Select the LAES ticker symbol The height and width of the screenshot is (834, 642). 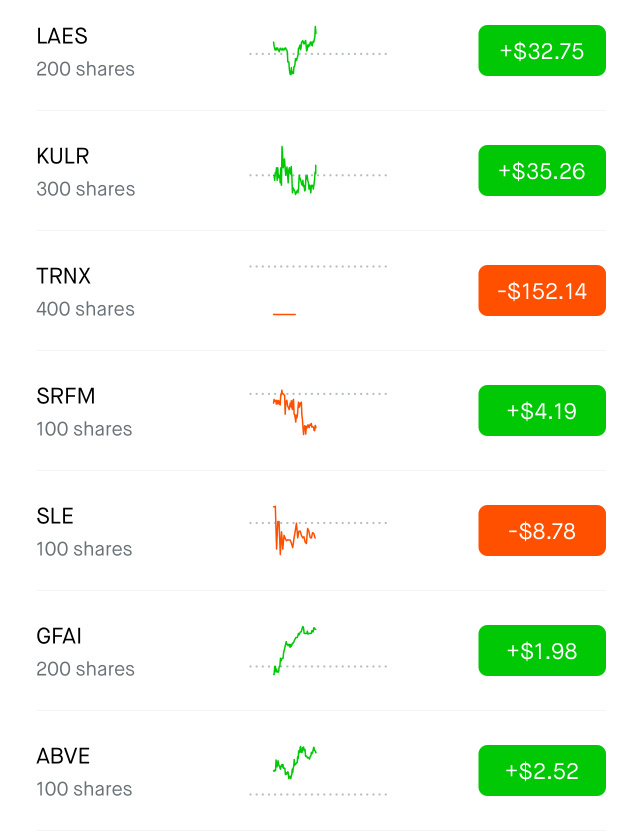click(62, 36)
